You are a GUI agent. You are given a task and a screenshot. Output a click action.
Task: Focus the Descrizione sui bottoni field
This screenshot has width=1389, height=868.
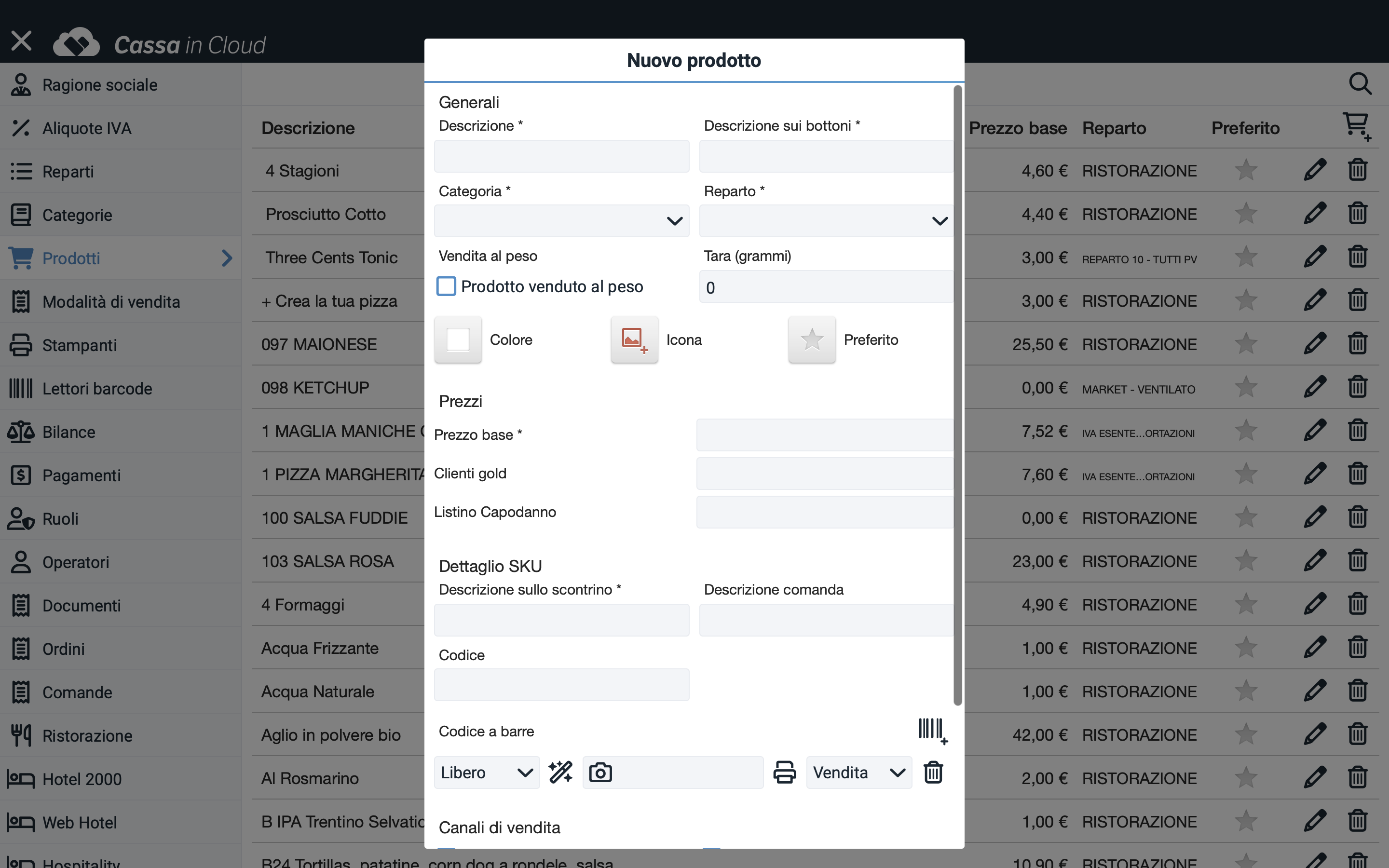tap(826, 156)
